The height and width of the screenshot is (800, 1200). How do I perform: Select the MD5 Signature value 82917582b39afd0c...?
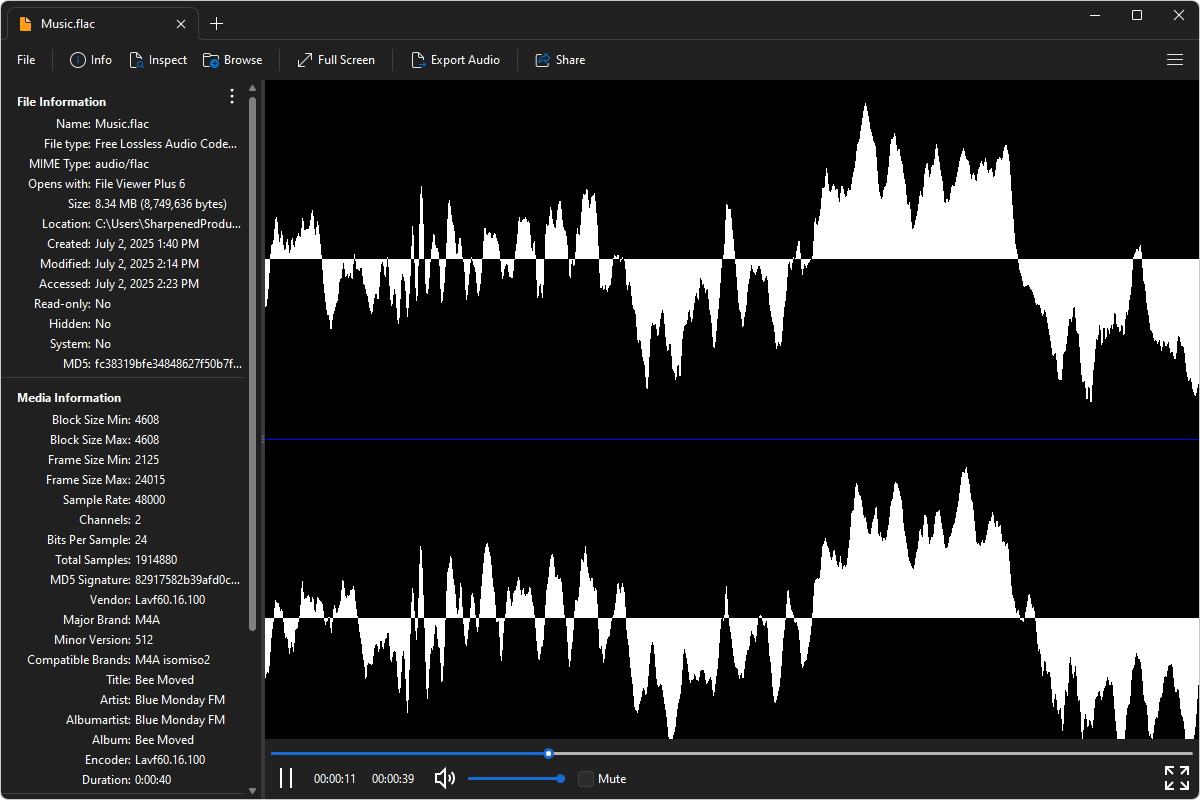(x=187, y=580)
